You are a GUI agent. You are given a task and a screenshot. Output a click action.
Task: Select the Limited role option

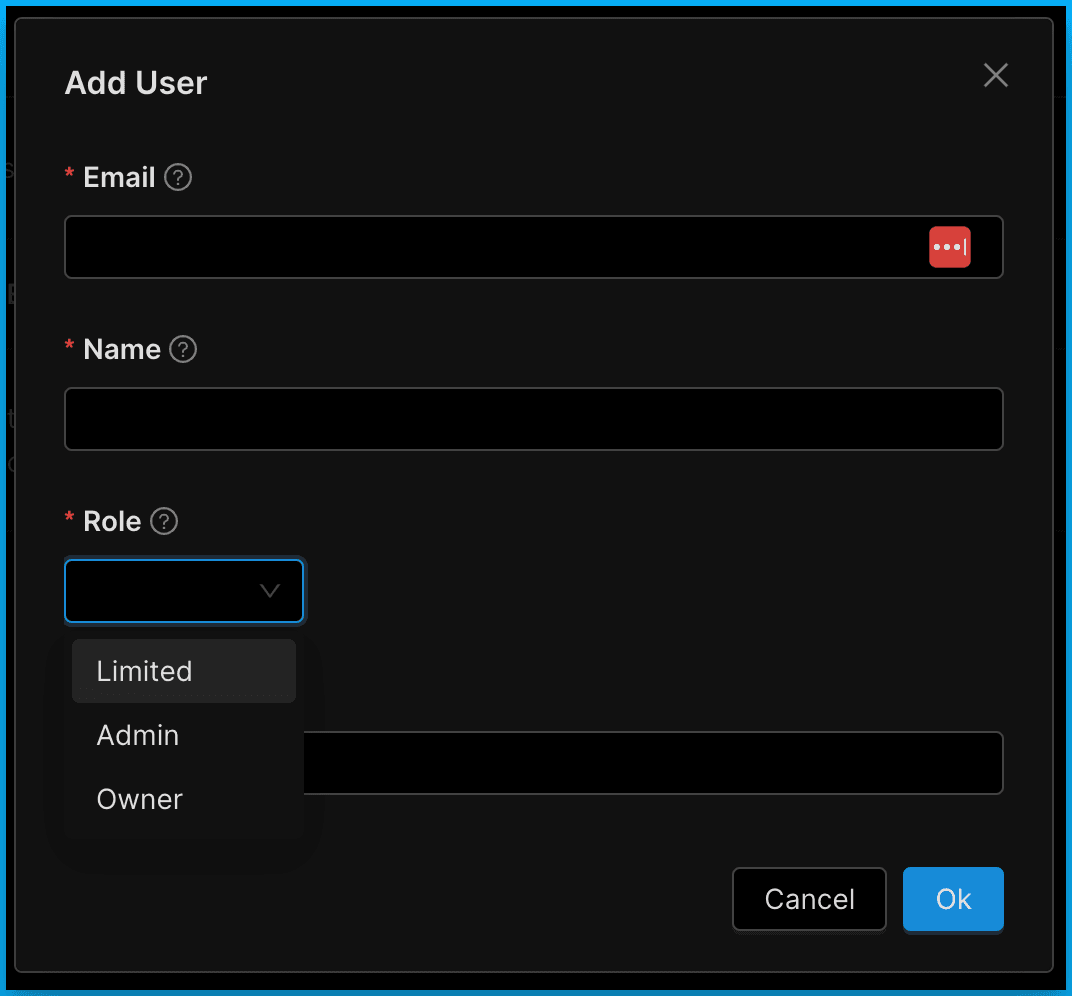coord(145,671)
